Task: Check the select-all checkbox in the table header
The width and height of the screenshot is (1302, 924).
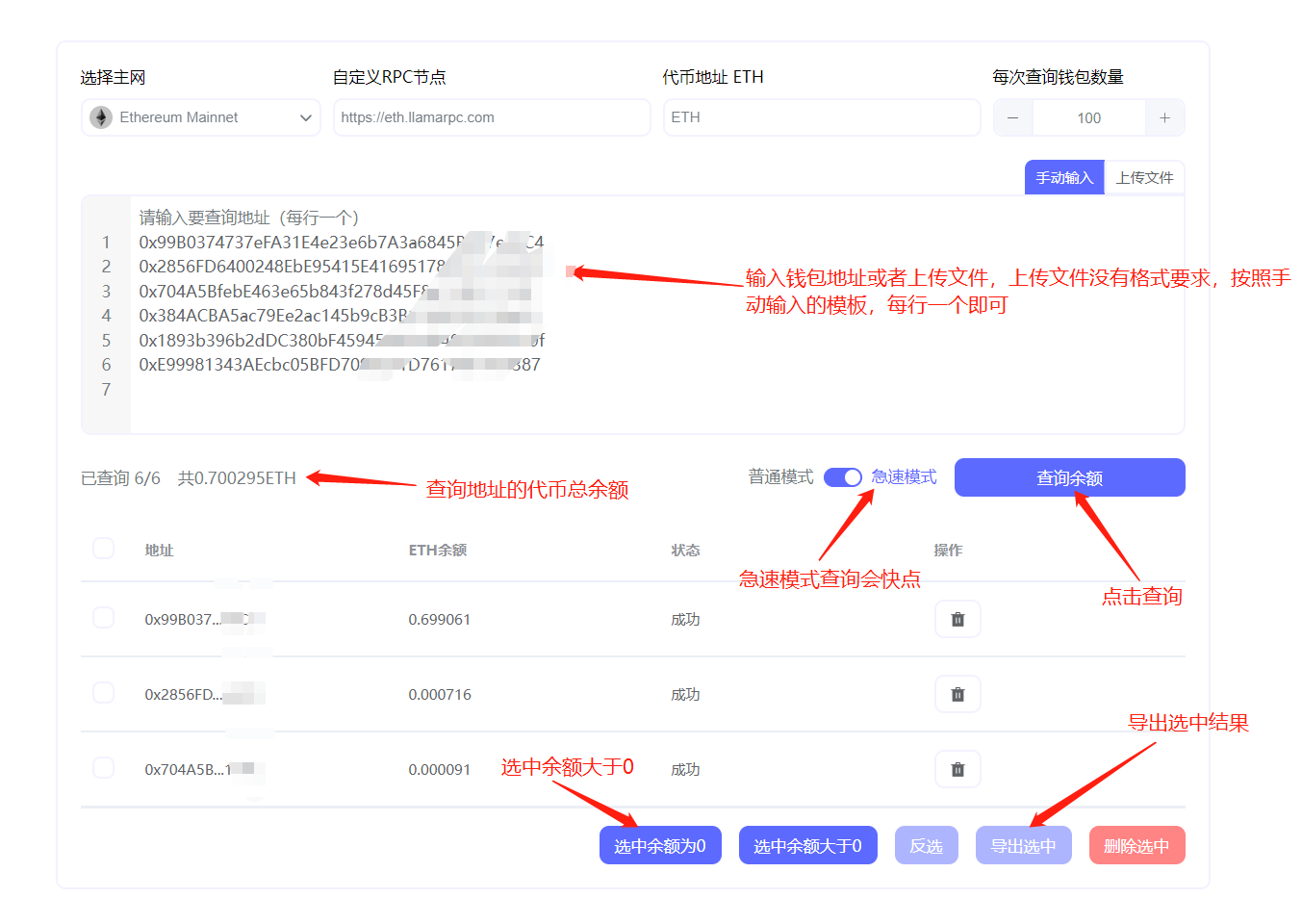Action: (x=103, y=548)
